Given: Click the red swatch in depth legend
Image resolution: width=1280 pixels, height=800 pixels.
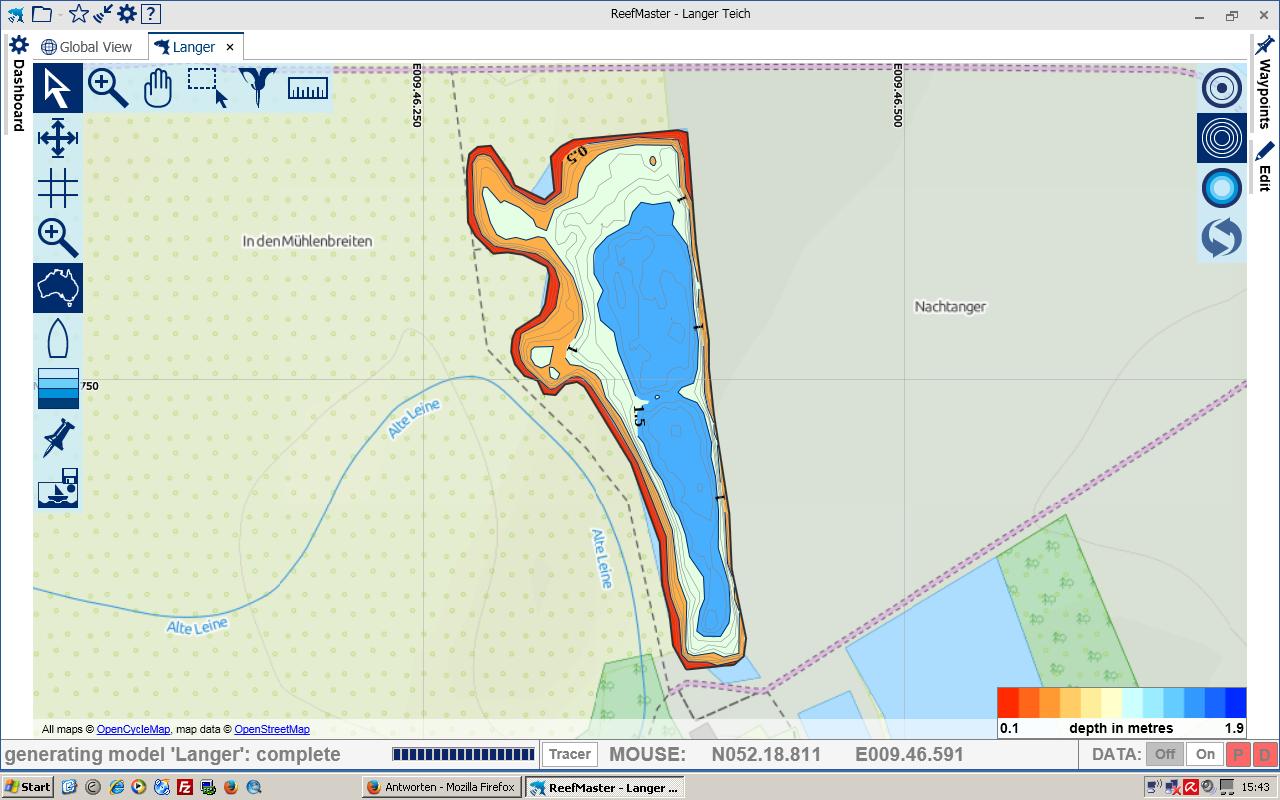Looking at the screenshot, I should pyautogui.click(x=1008, y=703).
